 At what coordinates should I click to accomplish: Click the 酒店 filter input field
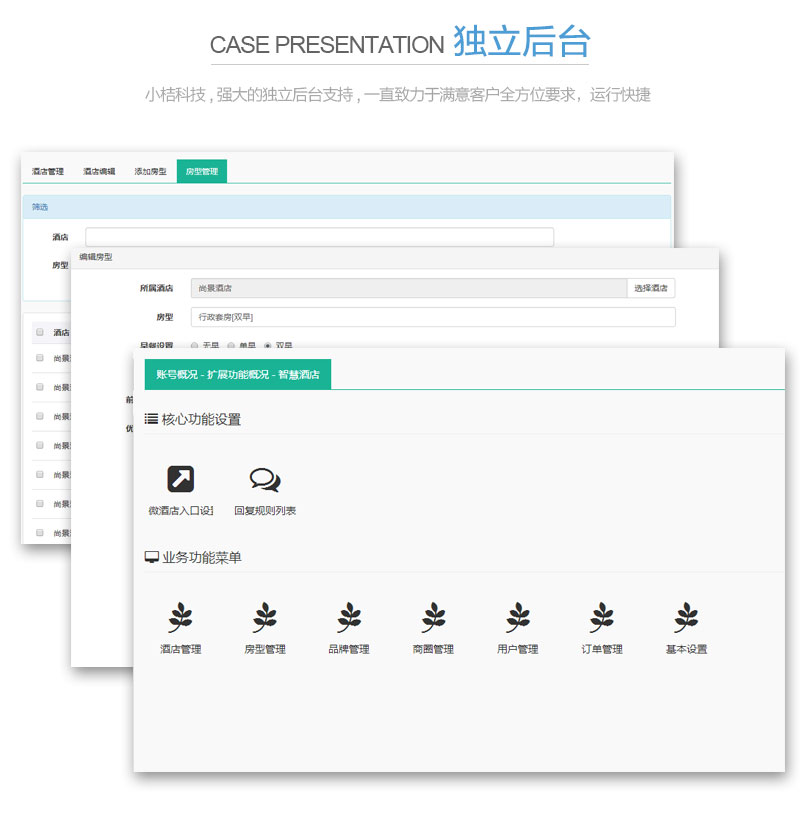point(319,237)
